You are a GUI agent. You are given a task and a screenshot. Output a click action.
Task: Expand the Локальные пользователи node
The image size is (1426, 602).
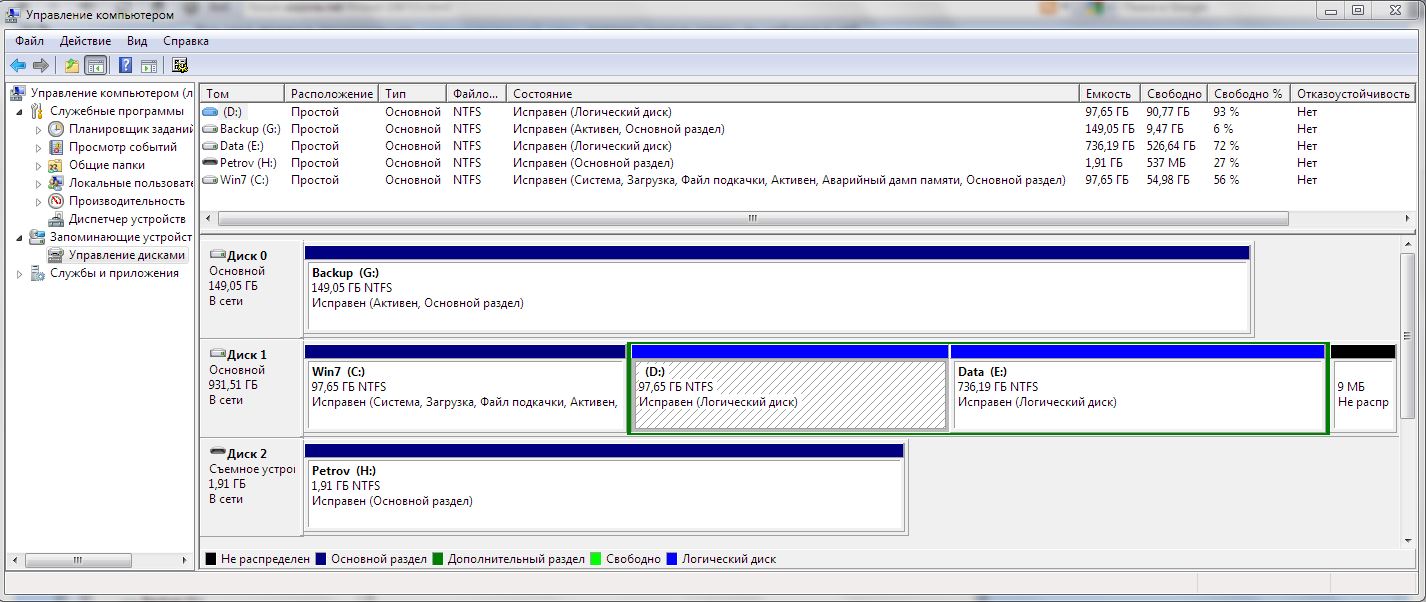click(39, 183)
